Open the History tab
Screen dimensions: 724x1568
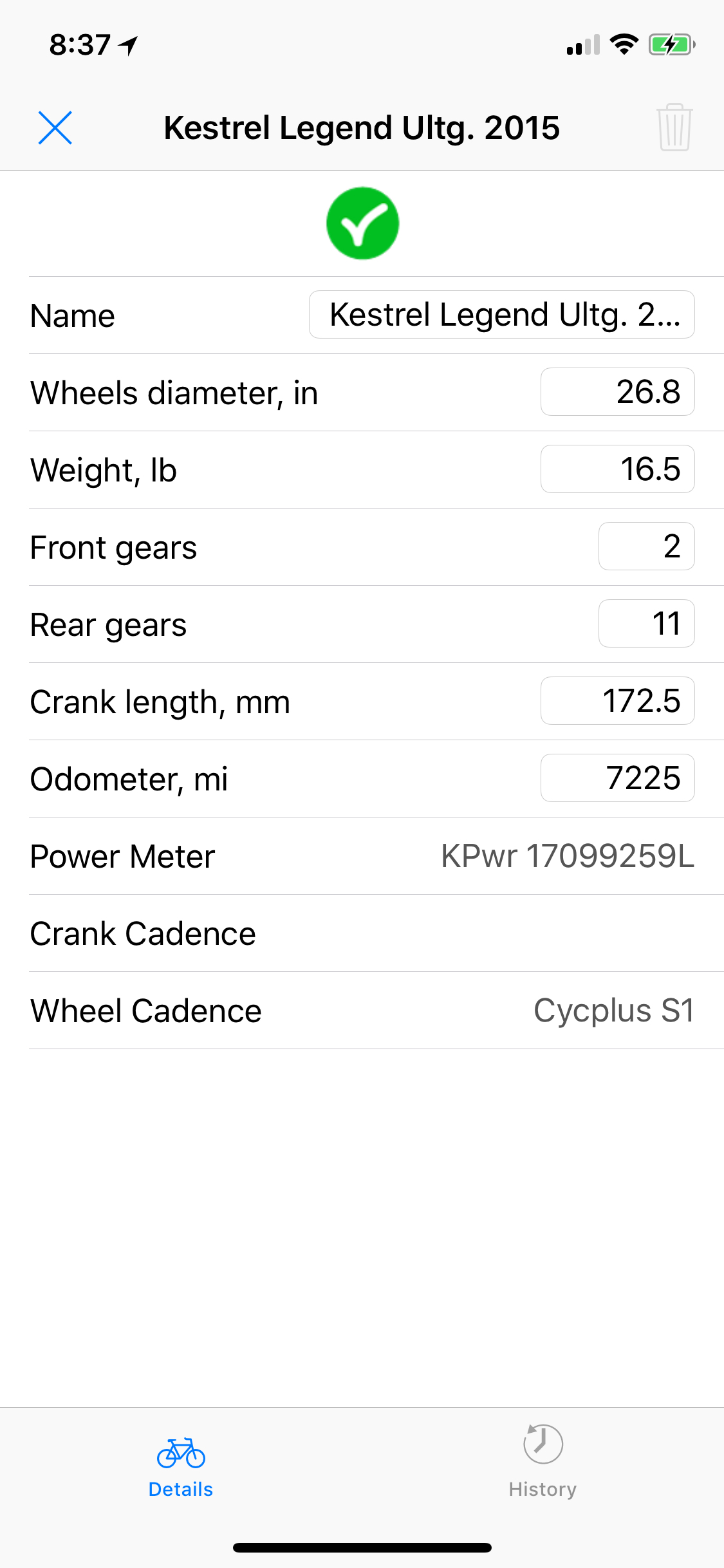[543, 1462]
